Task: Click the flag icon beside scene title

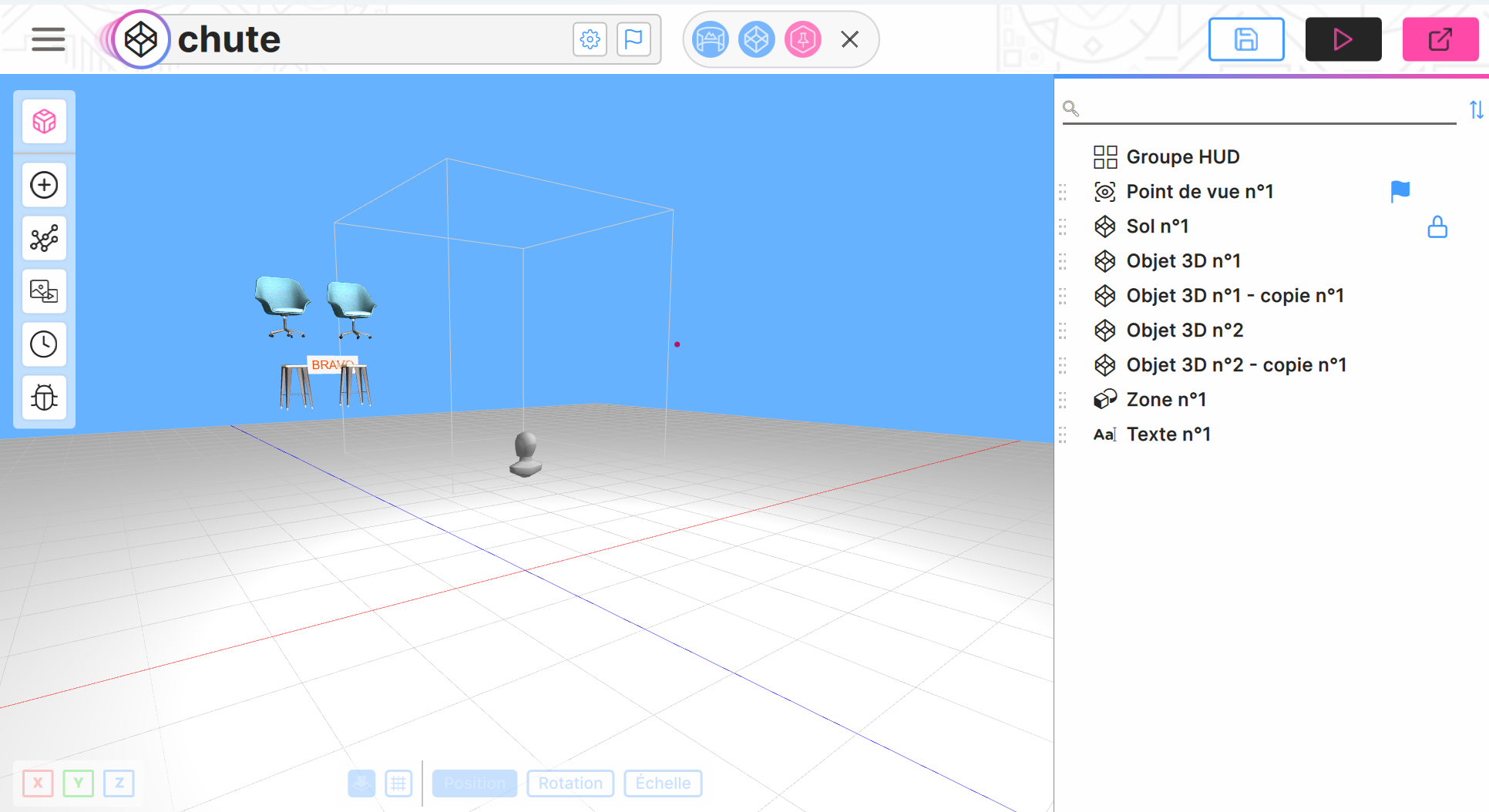Action: [x=633, y=39]
